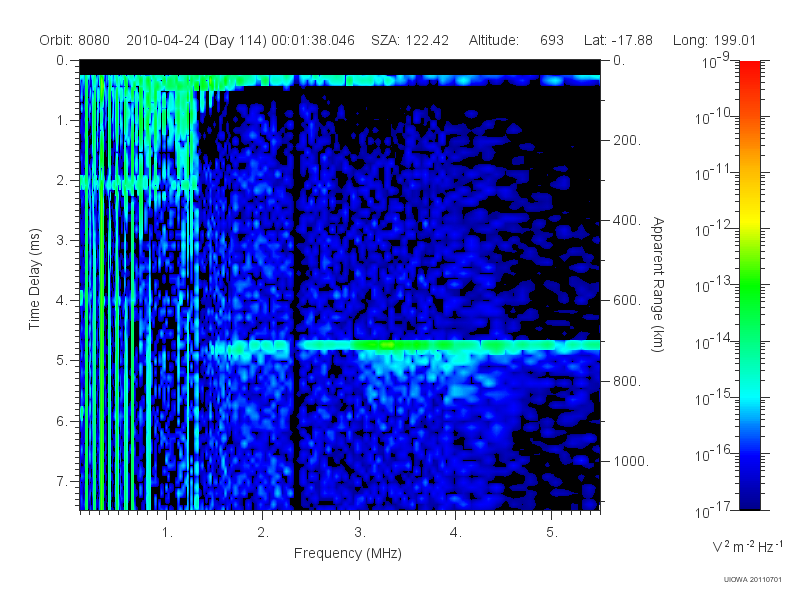
Task: Click the '5.' tick on Frequency axis
Action: click(x=552, y=533)
